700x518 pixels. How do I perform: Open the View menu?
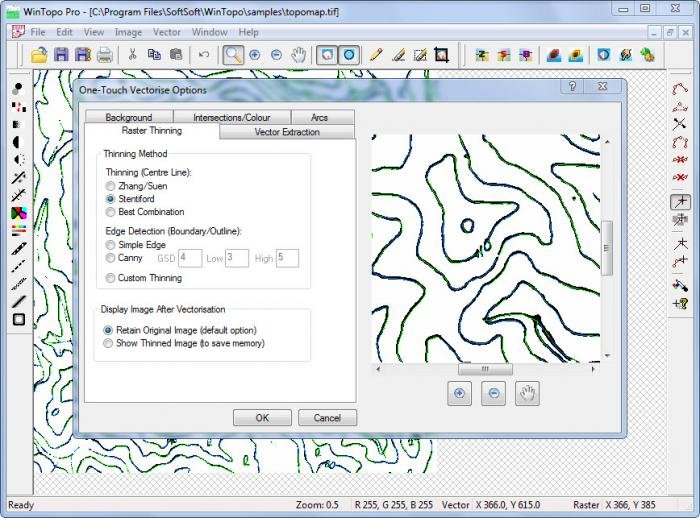(x=94, y=32)
